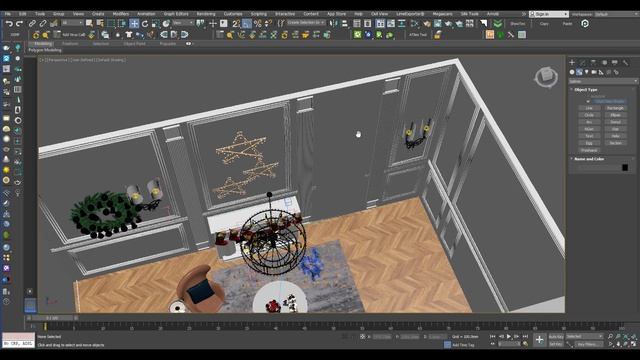Click the Select by Name icon
Image resolution: width=640 pixels, height=360 pixels.
100,24
